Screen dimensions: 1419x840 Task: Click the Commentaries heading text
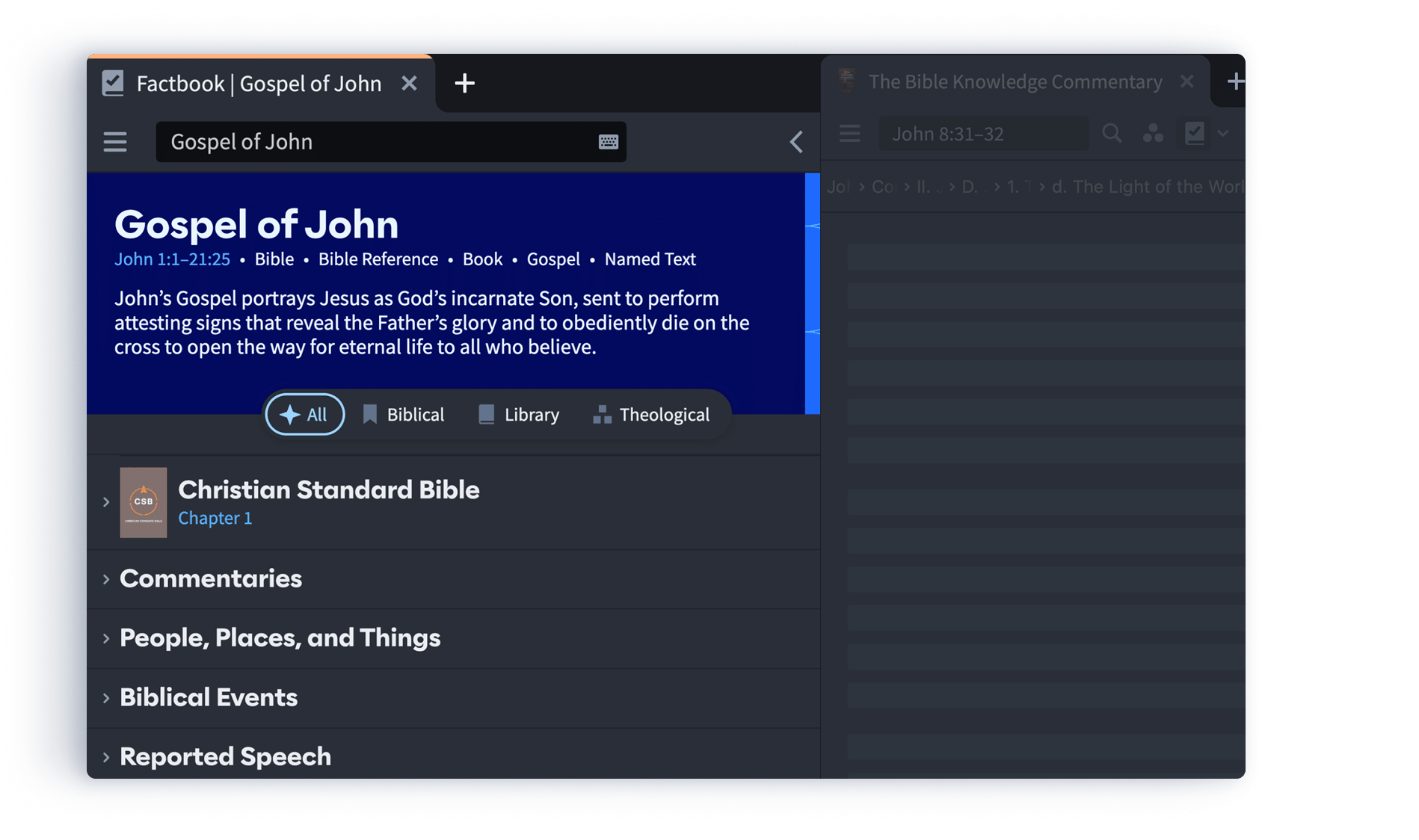pyautogui.click(x=211, y=578)
